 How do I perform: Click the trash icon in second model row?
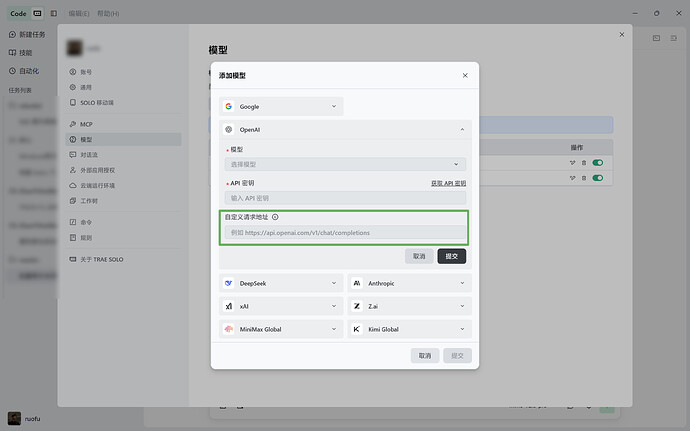point(584,178)
